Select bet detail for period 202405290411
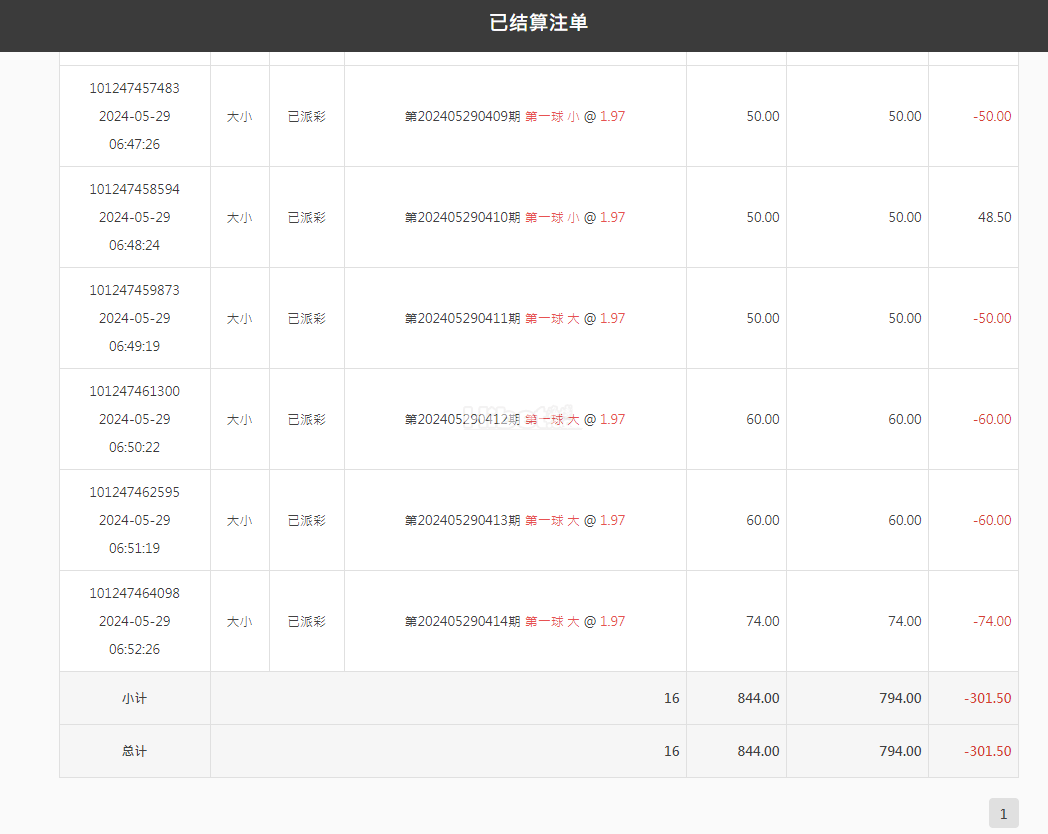 [515, 318]
